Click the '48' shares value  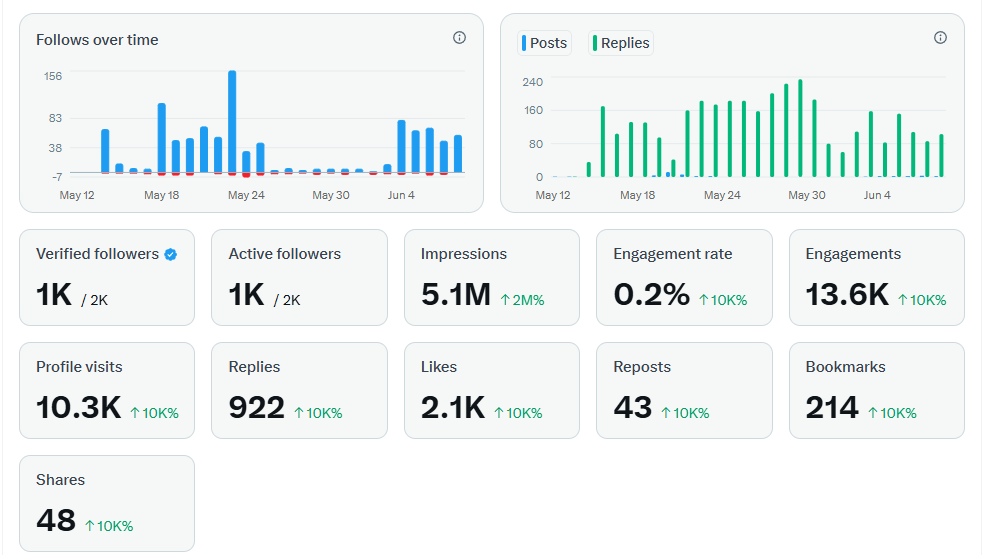tap(56, 520)
